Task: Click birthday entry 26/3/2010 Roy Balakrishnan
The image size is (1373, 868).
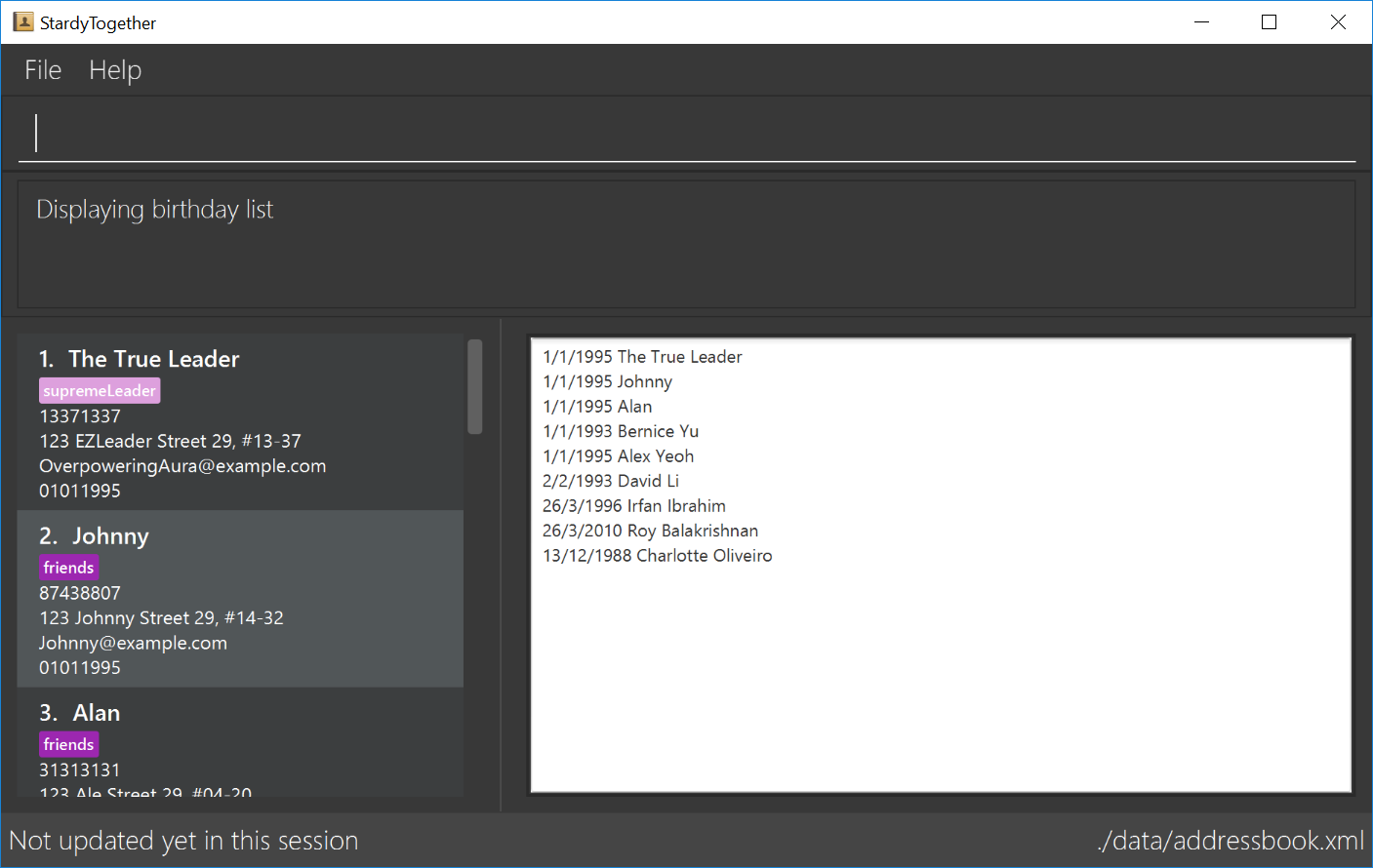Action: [650, 531]
